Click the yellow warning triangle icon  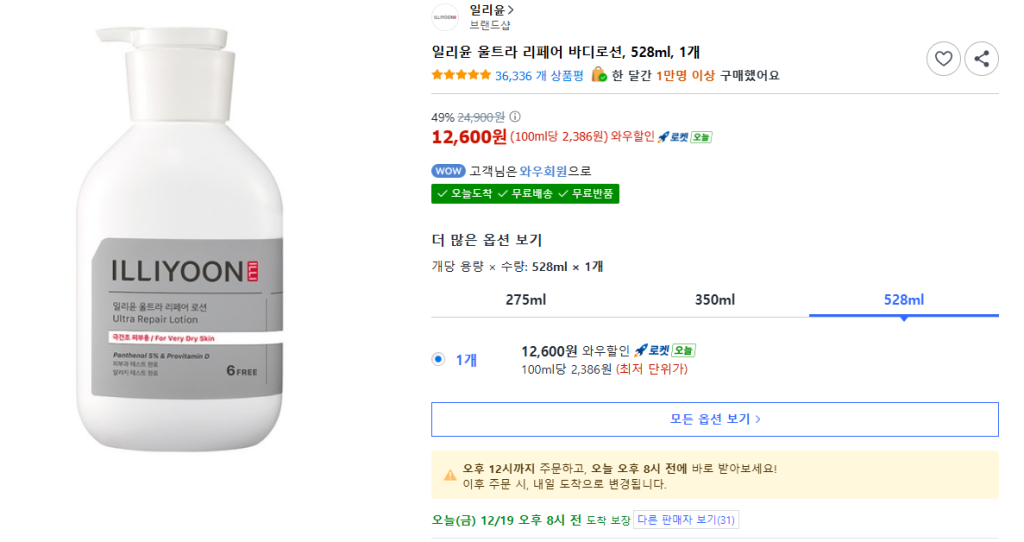point(450,475)
